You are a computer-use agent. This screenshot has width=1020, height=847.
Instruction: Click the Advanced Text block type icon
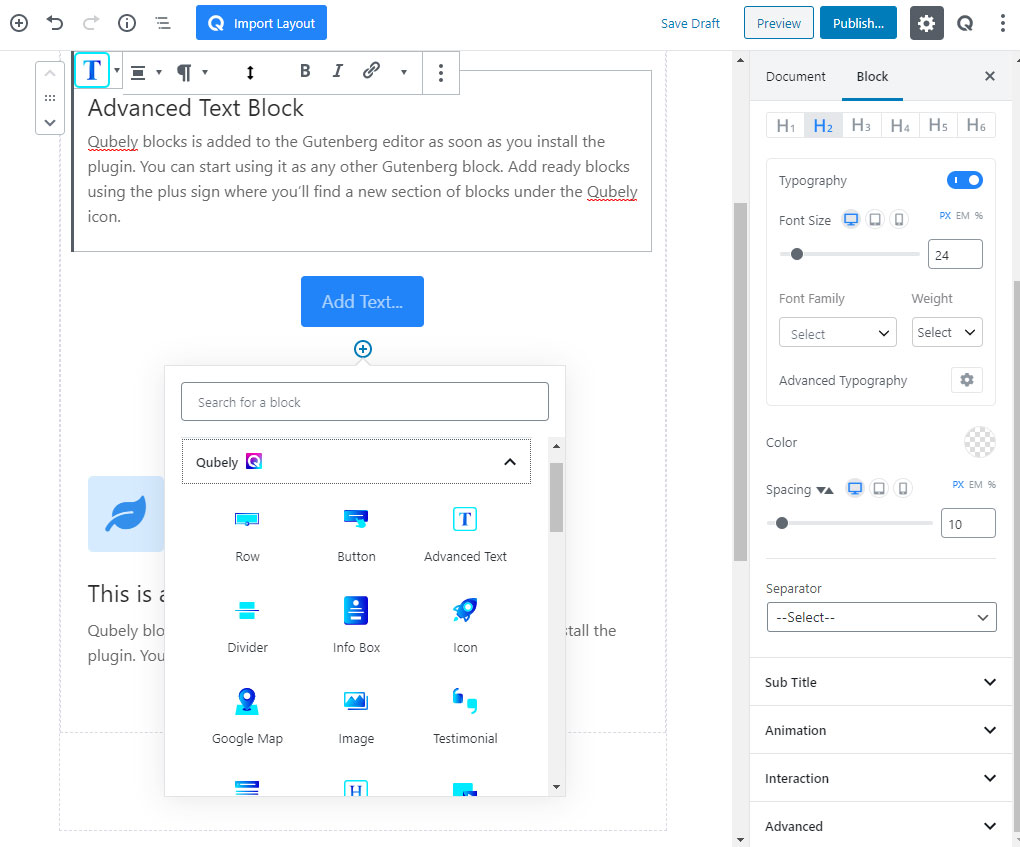(92, 70)
